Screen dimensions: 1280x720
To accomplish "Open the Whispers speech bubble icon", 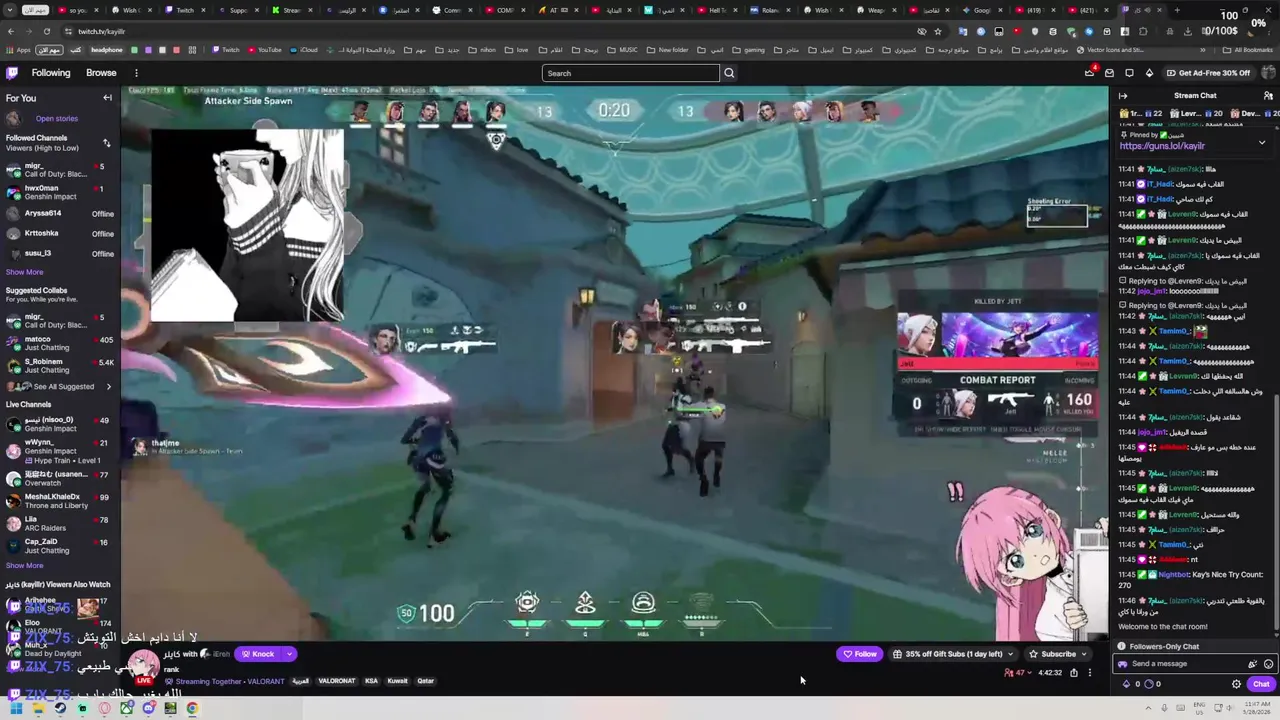I will pyautogui.click(x=1129, y=73).
